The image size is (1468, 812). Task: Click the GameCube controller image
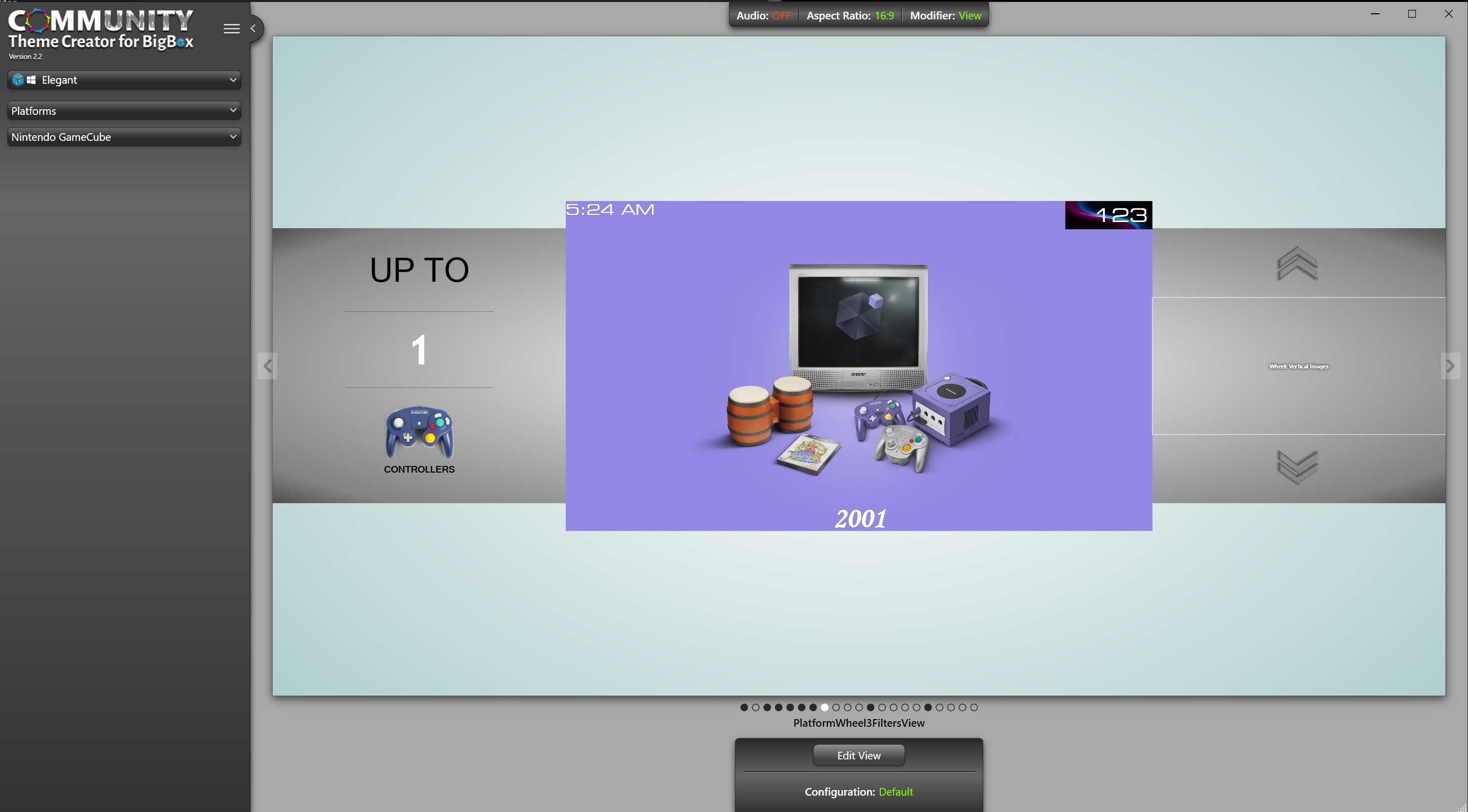coord(419,432)
